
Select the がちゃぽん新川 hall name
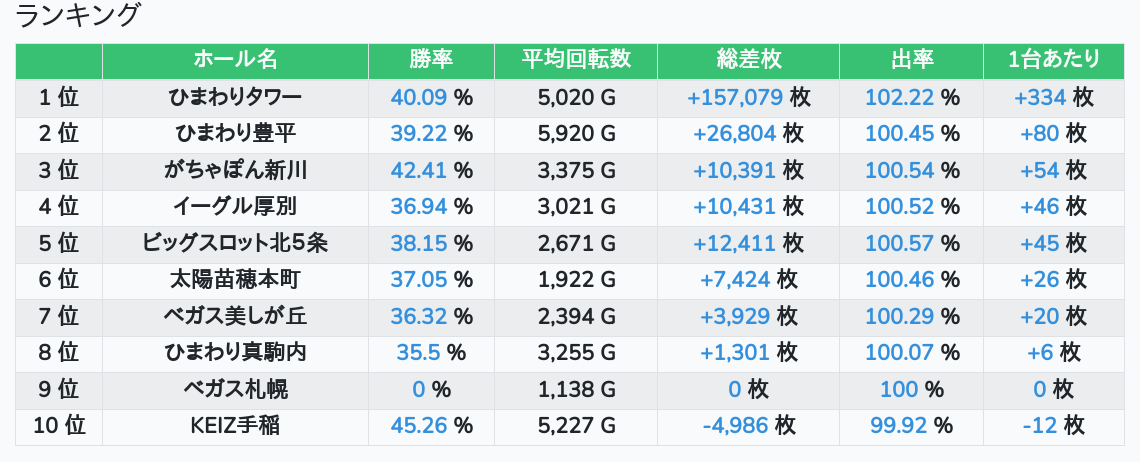pos(235,171)
